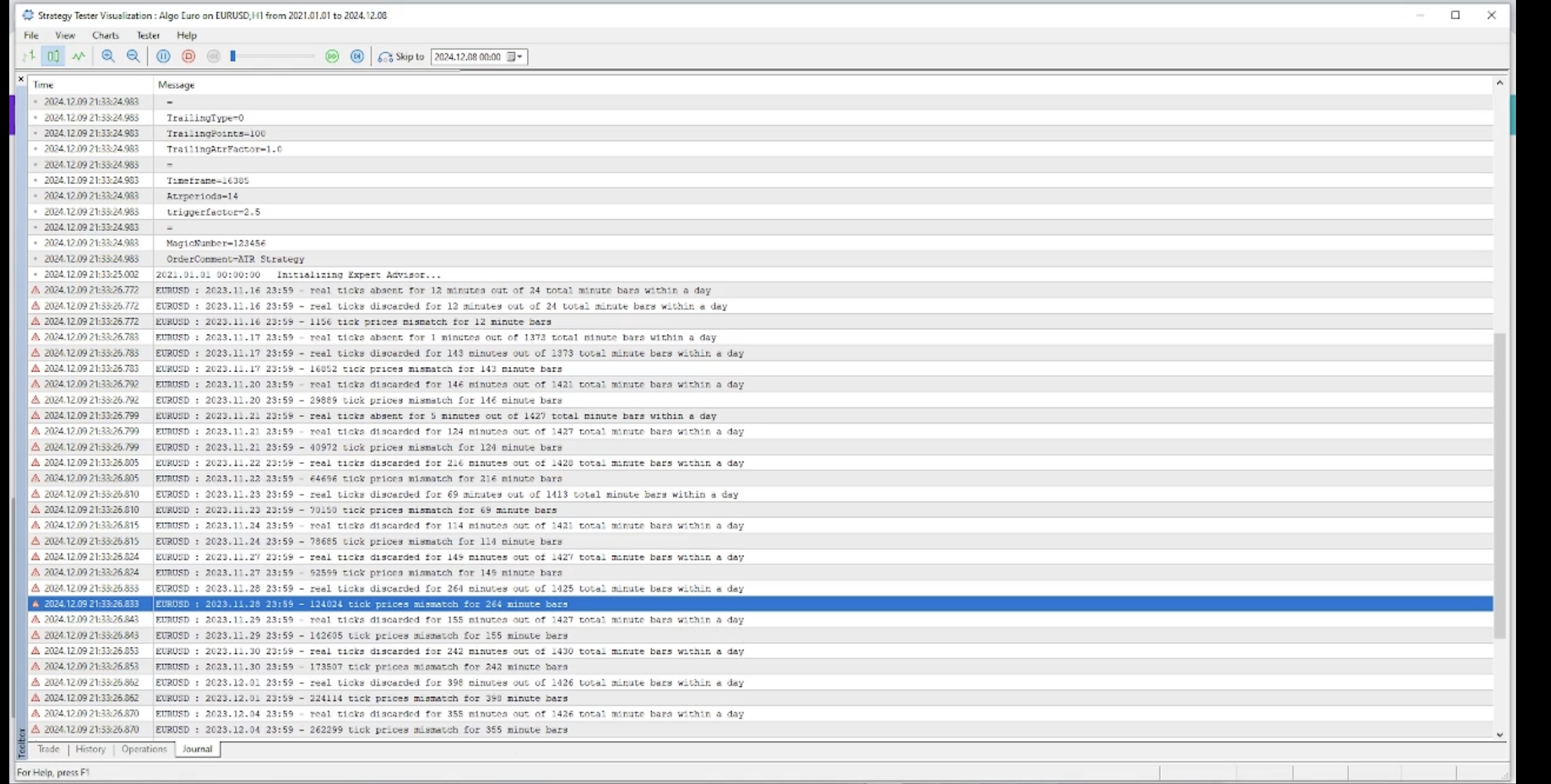This screenshot has height=784, width=1551.
Task: Stop the strategy test
Action: 188,57
